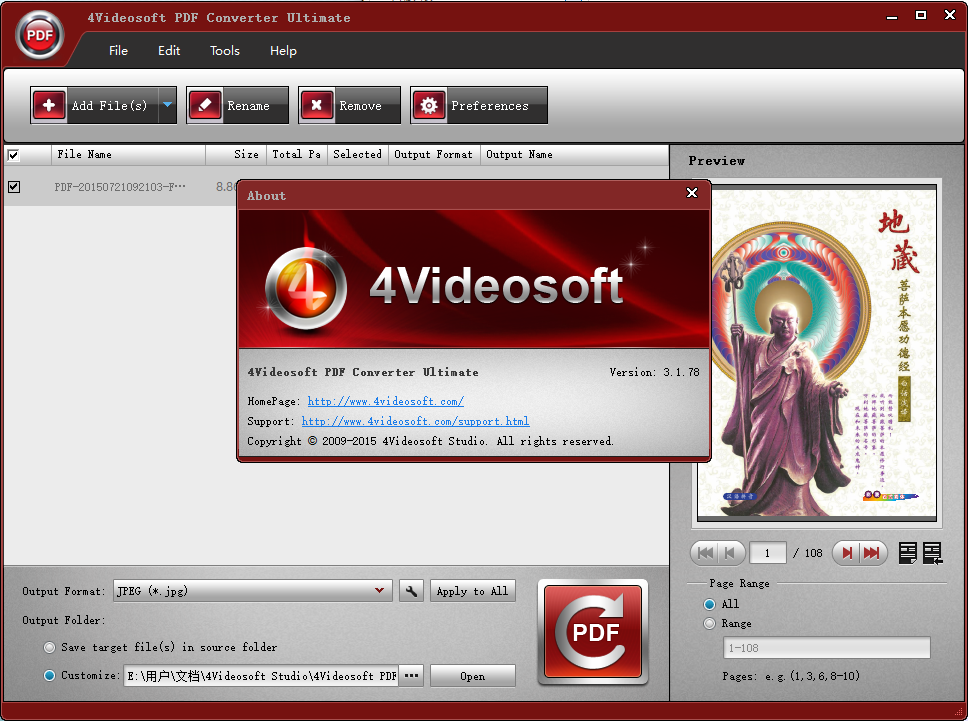The image size is (968, 721).
Task: Click the Apply to All button
Action: click(472, 591)
